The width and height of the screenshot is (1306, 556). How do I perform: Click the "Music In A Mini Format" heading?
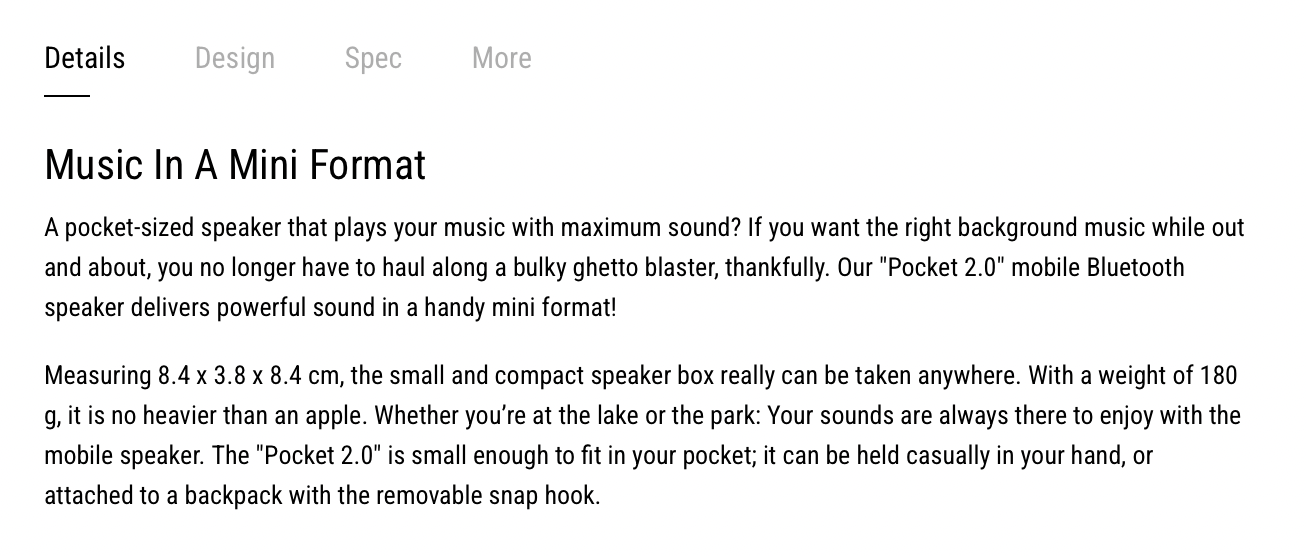[x=235, y=165]
